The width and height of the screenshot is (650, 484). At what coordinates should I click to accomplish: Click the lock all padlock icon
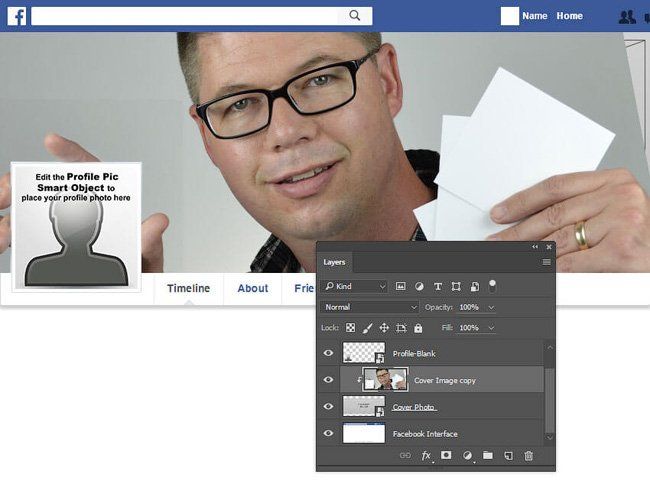click(x=418, y=328)
